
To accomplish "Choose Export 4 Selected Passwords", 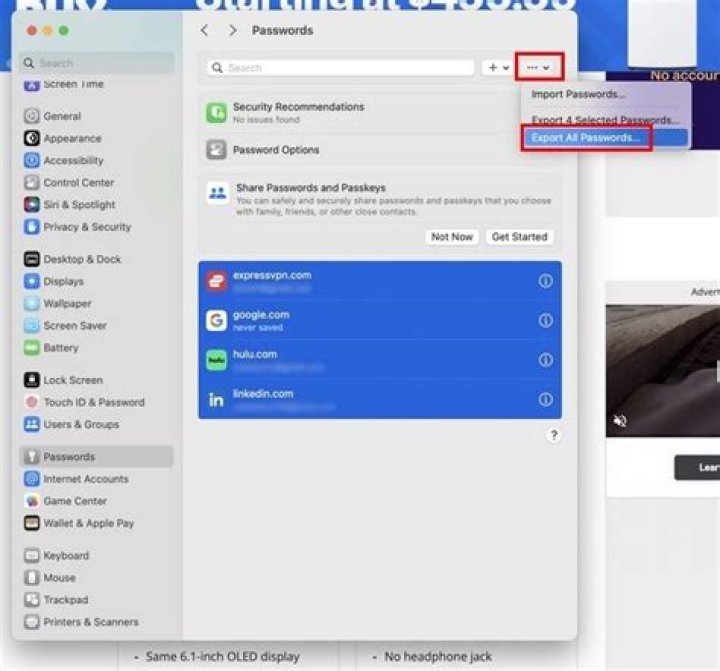I will (x=605, y=118).
